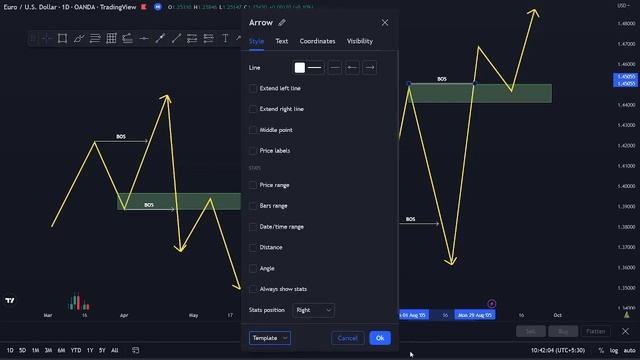Screen dimensions: 640x360
Task: Close the Arrow settings dialog
Action: pos(385,22)
